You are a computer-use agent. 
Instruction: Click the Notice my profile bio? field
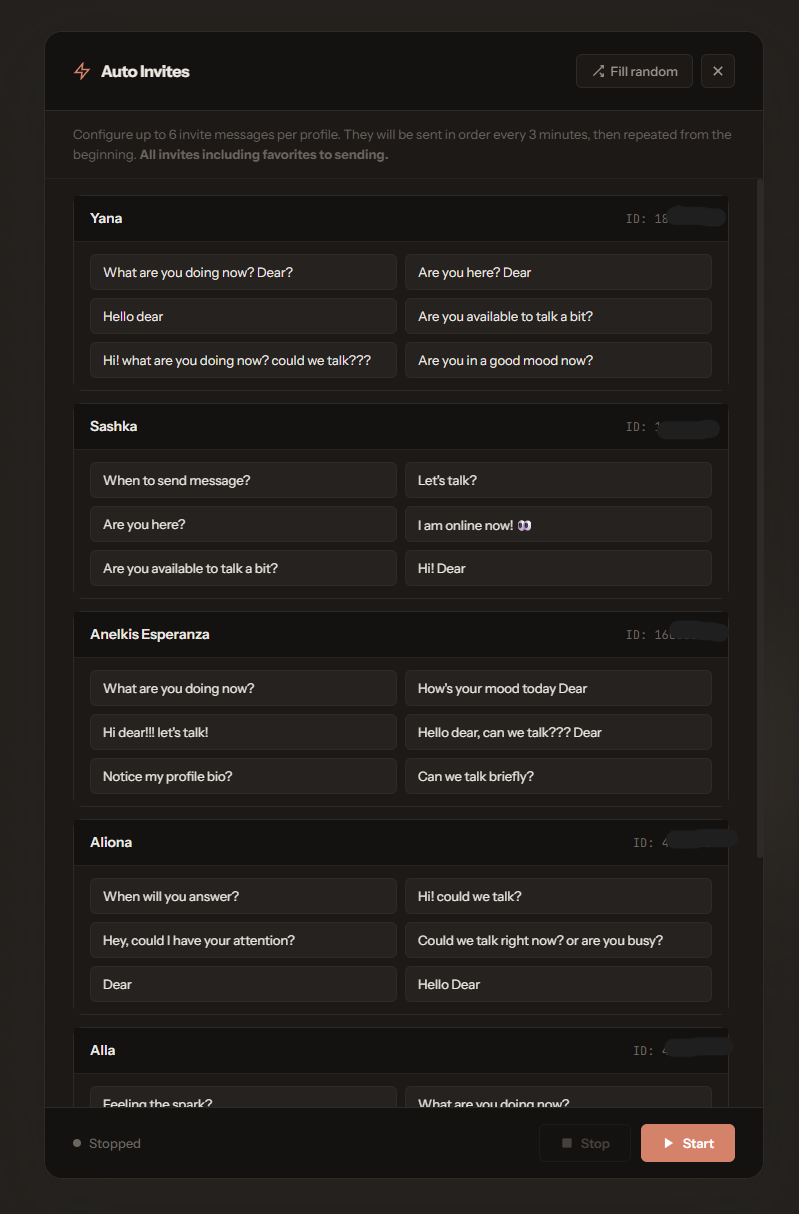point(243,776)
